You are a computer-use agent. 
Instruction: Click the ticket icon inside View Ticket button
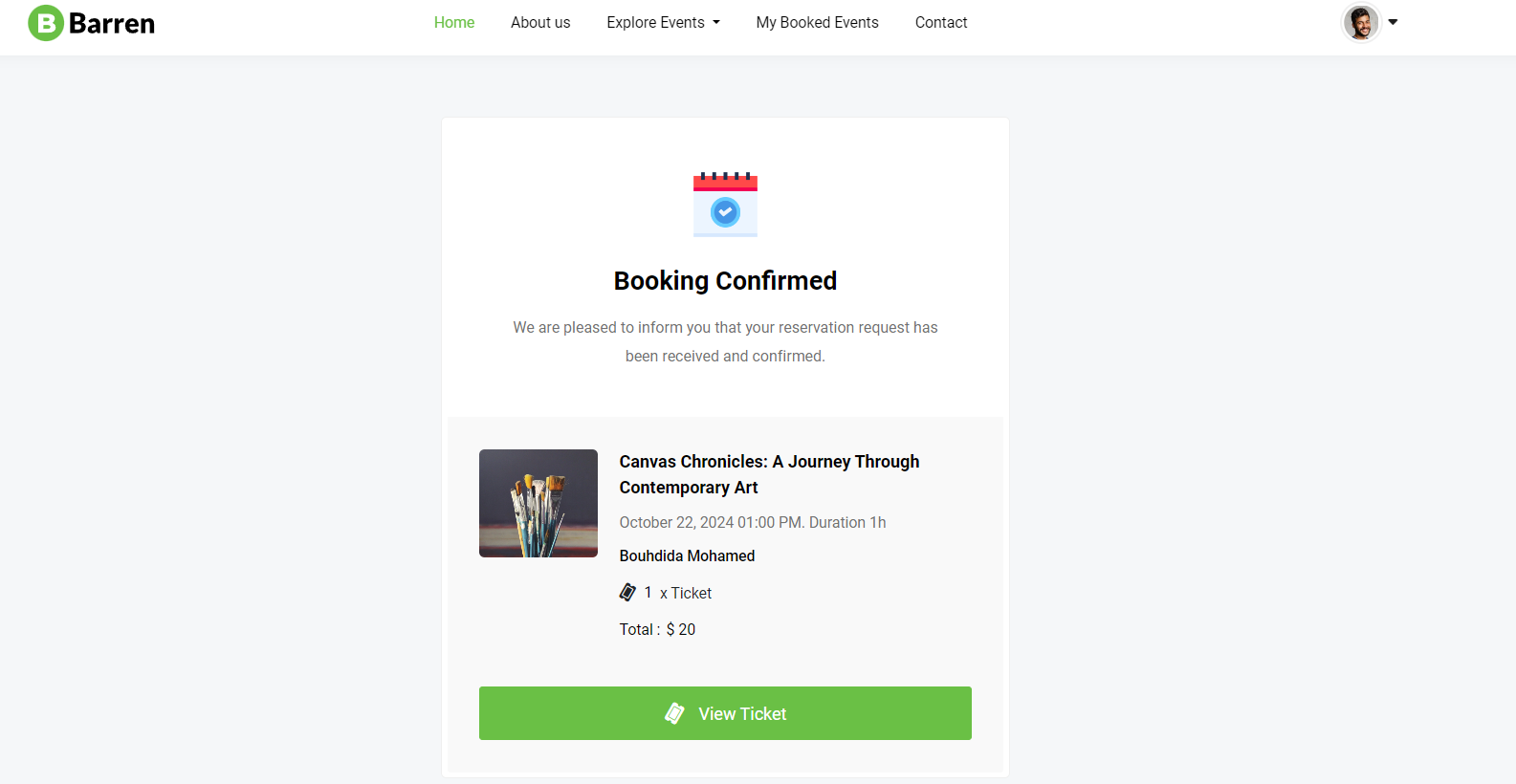pyautogui.click(x=674, y=713)
